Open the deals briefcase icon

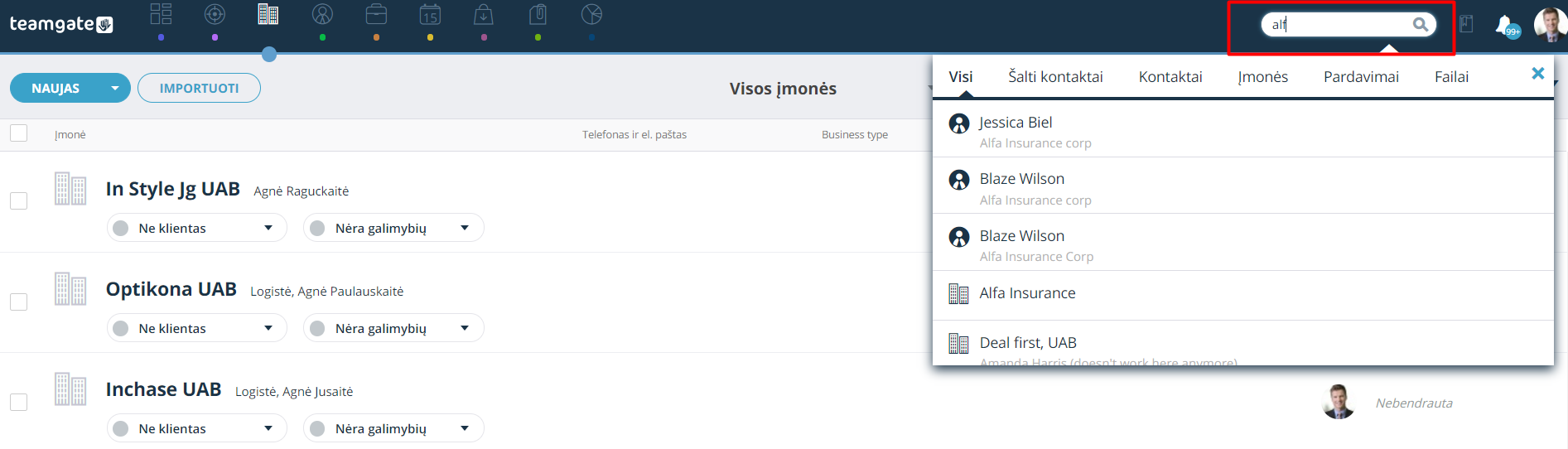(376, 14)
